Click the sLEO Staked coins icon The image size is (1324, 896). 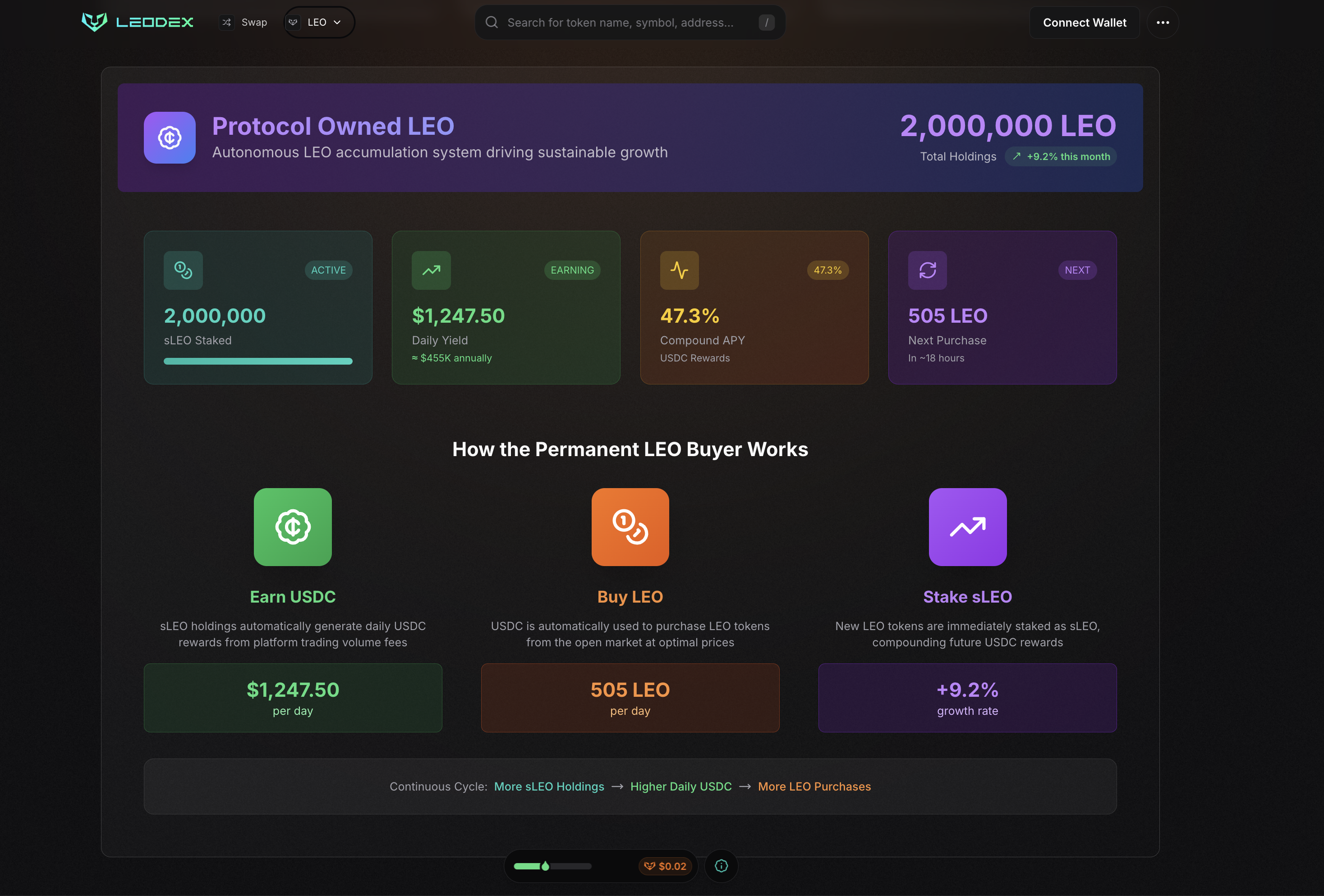(184, 270)
